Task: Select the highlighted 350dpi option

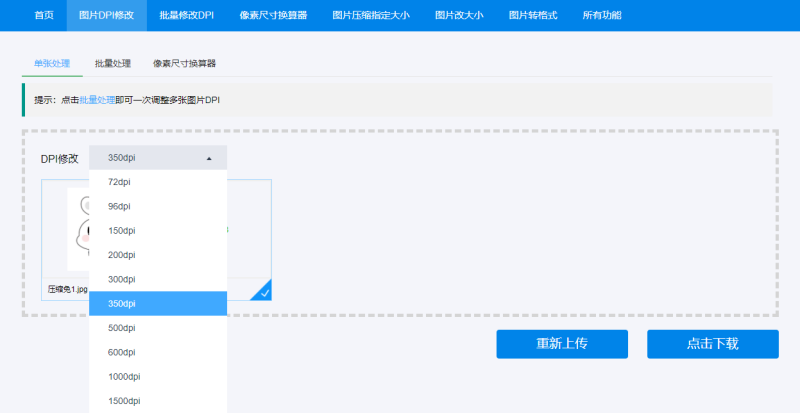Action: pyautogui.click(x=158, y=304)
